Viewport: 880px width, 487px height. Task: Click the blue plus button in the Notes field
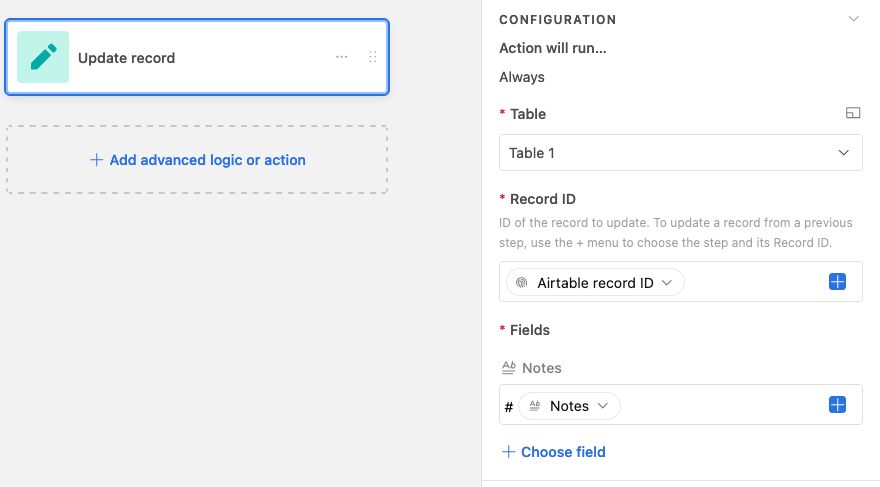coord(837,405)
